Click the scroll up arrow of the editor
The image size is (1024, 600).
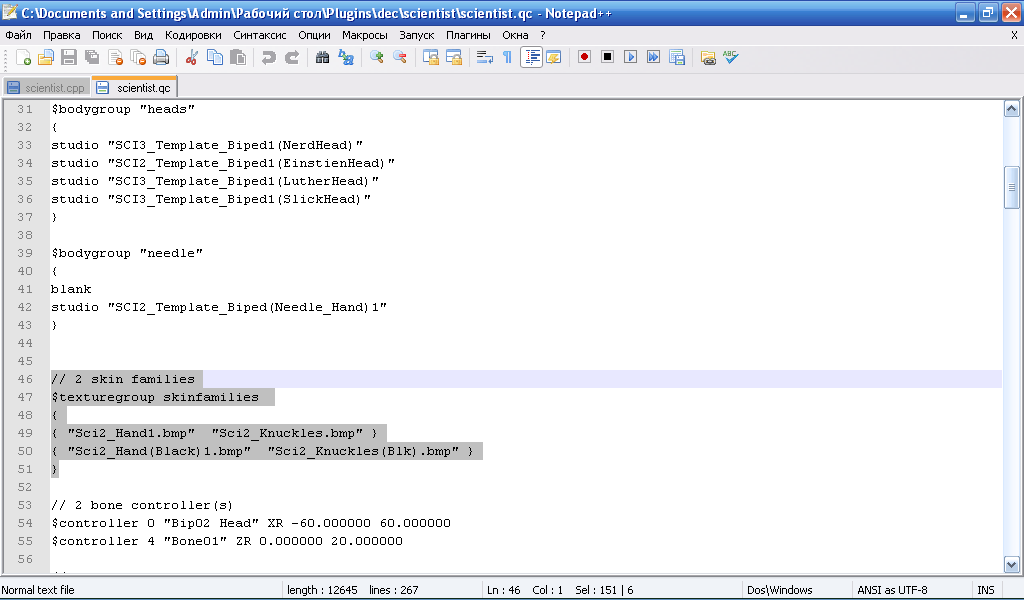coord(1011,109)
